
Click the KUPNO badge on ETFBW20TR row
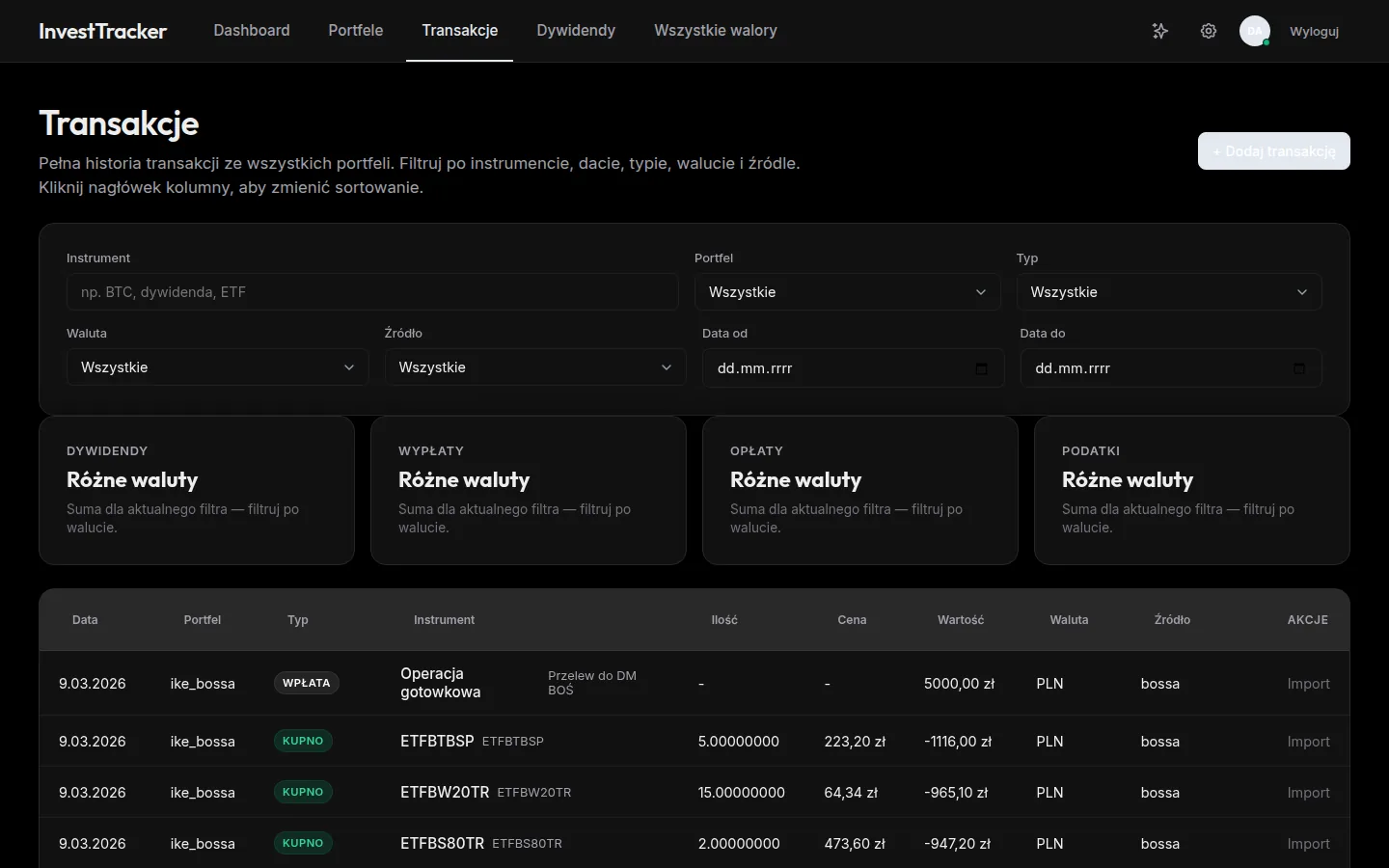point(303,791)
